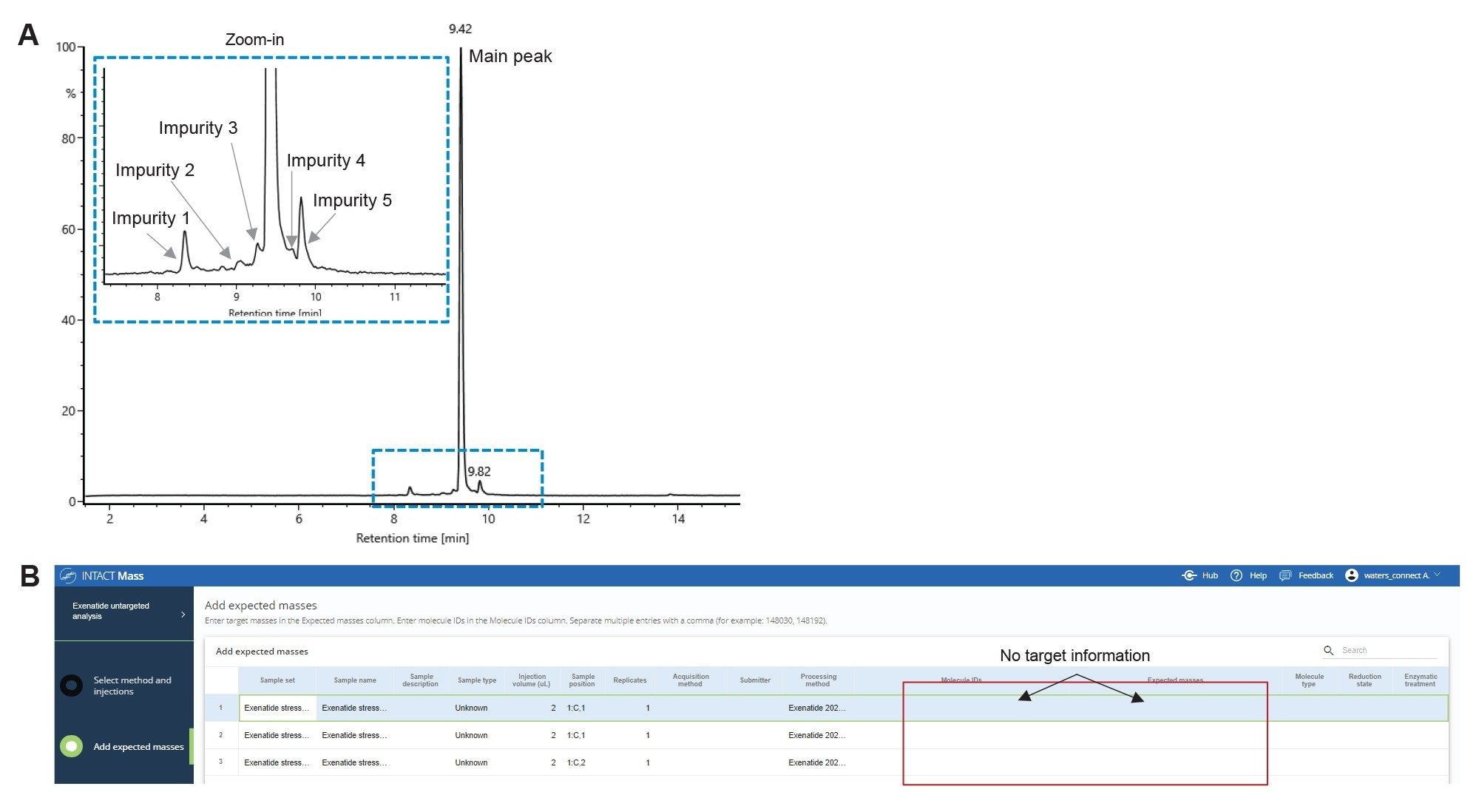Click row 1 Sample set cell 'Exenatide stress…'
The image size is (1479, 812).
pyautogui.click(x=277, y=708)
